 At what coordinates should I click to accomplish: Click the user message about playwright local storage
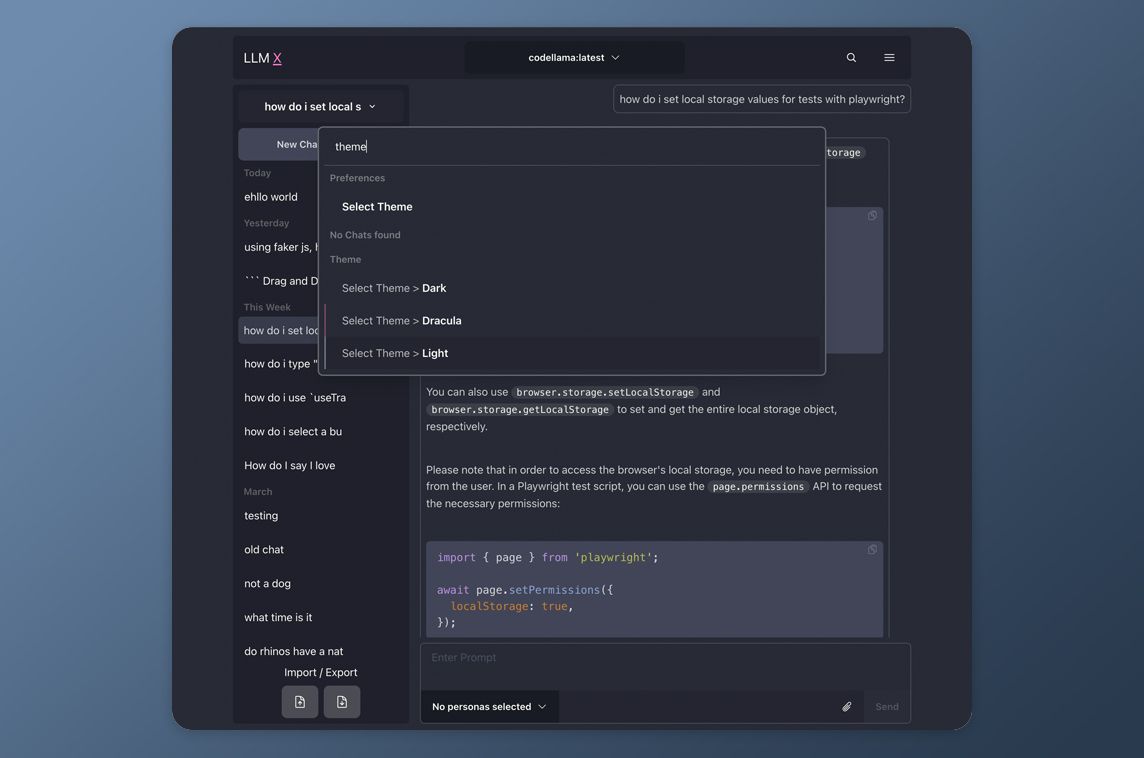click(762, 99)
